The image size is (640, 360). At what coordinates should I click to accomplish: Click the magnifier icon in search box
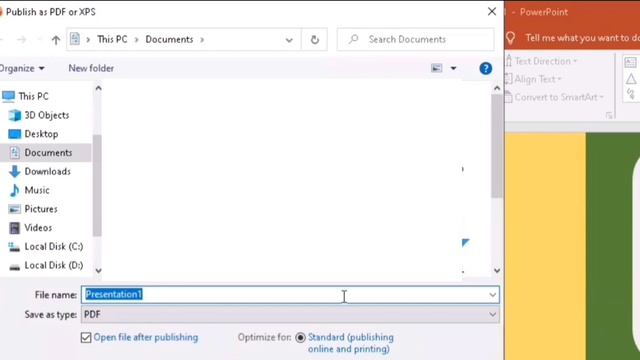point(353,39)
